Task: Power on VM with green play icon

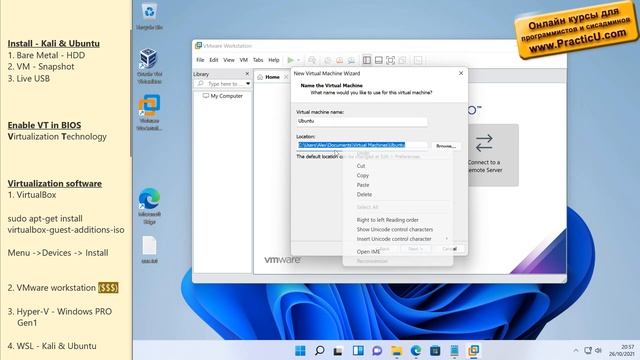Action: (290, 60)
